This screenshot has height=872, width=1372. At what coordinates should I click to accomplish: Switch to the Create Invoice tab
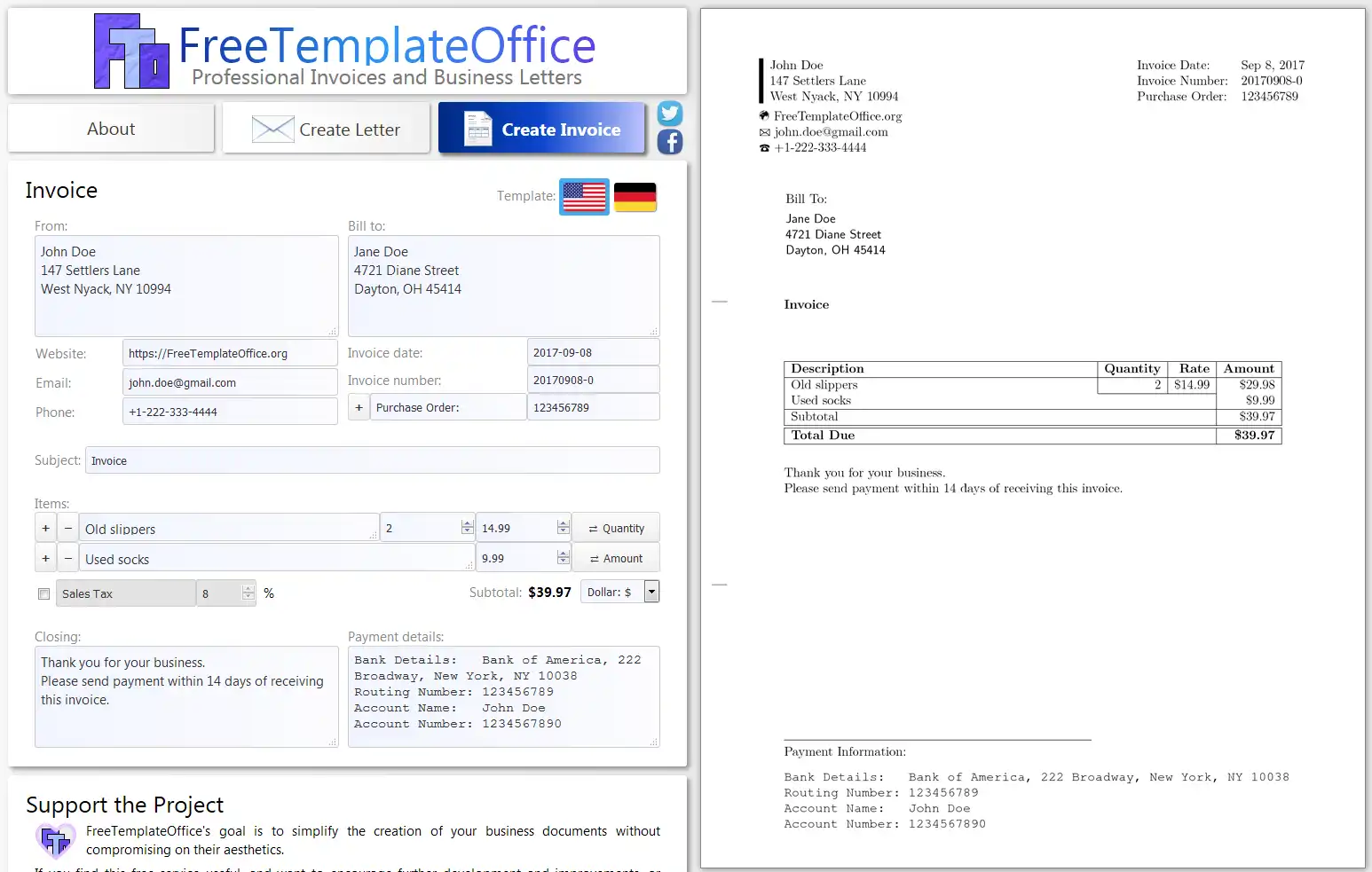click(541, 130)
